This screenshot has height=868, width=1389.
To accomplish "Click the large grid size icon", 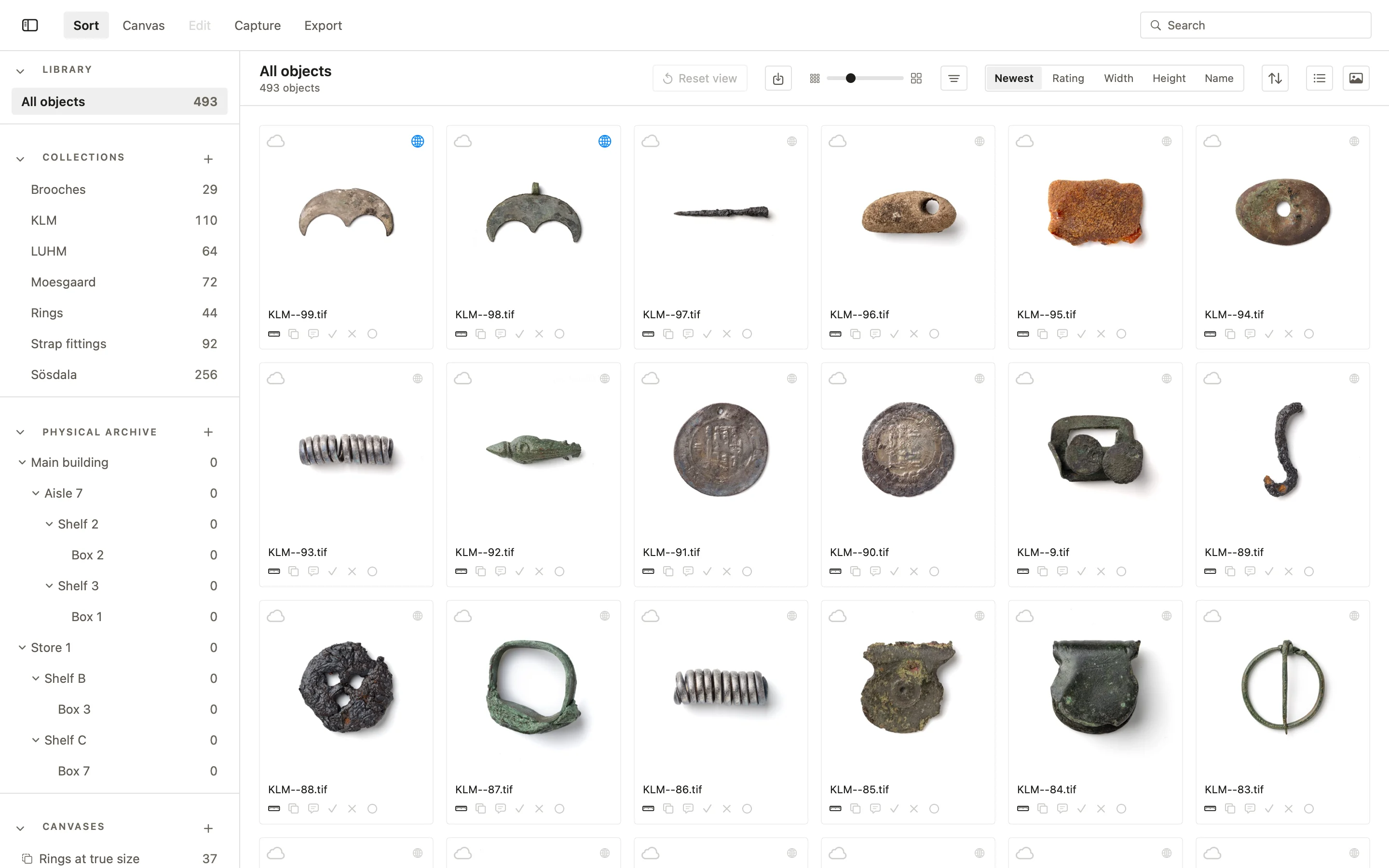I will coord(916,79).
